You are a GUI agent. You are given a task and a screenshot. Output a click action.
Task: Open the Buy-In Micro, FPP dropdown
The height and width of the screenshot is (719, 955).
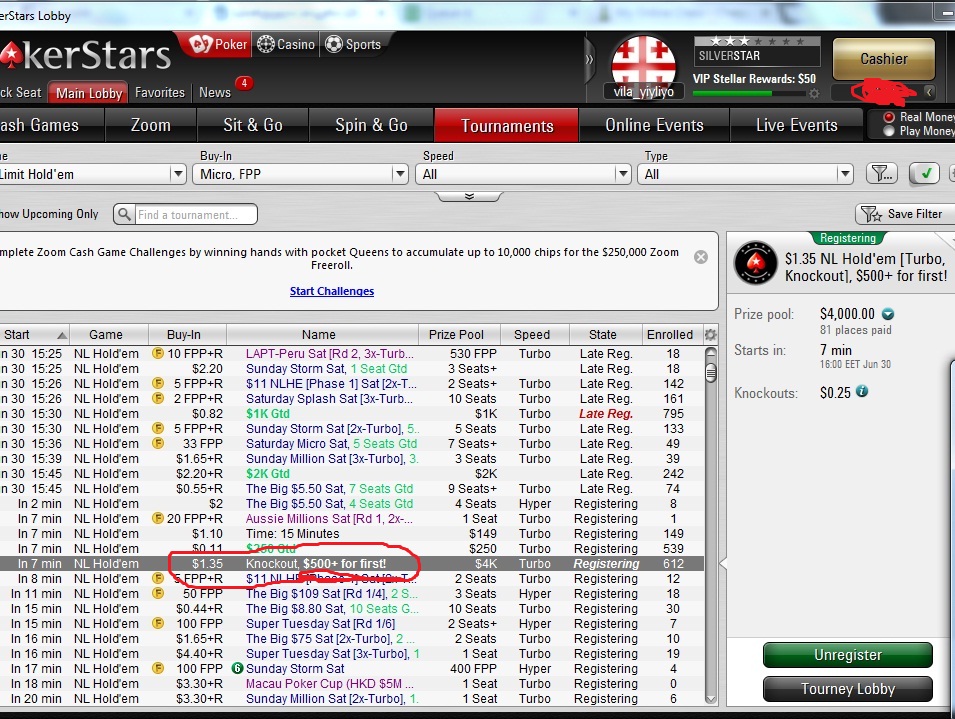[300, 174]
